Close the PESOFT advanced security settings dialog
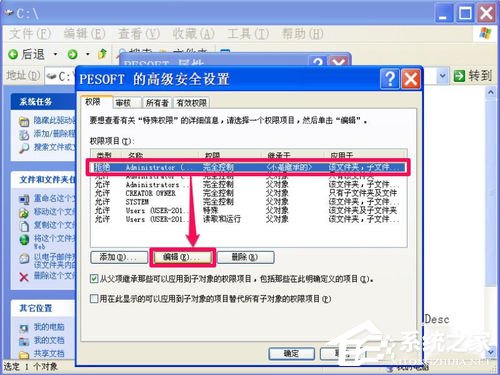Image resolution: width=500 pixels, height=375 pixels. (411, 80)
